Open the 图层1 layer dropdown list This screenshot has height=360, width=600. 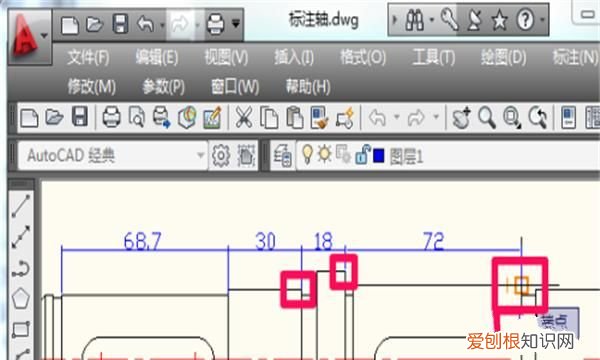[x=448, y=155]
